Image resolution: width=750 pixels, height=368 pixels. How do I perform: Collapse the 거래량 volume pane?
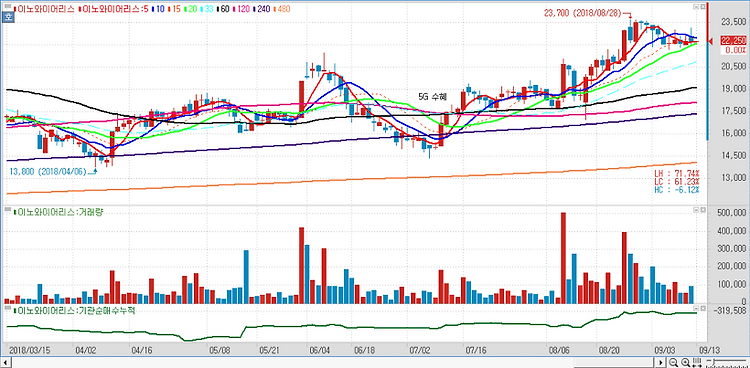click(x=696, y=210)
